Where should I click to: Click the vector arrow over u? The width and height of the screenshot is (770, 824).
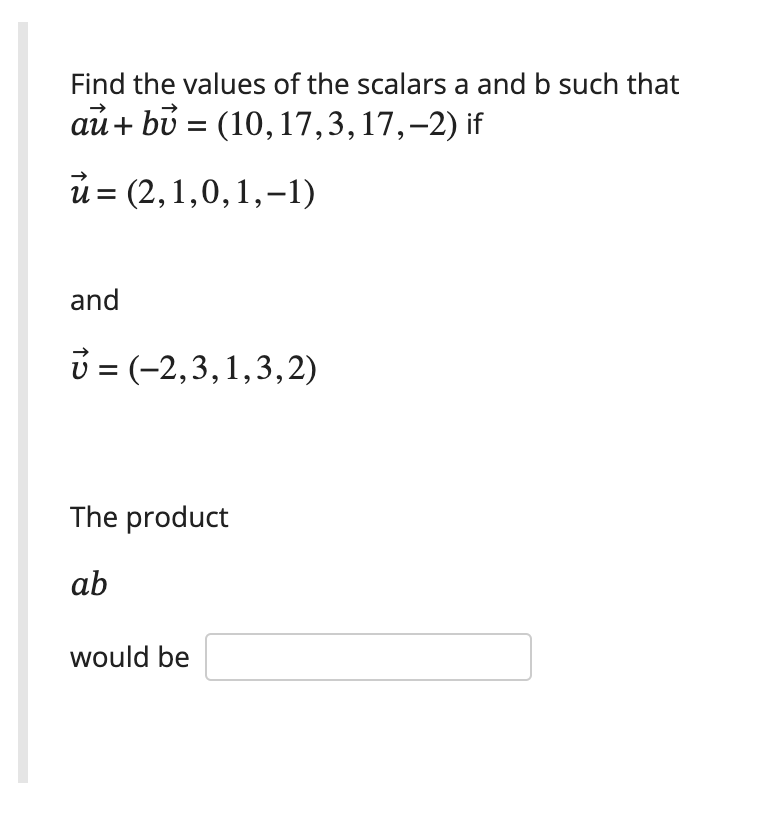[x=81, y=175]
